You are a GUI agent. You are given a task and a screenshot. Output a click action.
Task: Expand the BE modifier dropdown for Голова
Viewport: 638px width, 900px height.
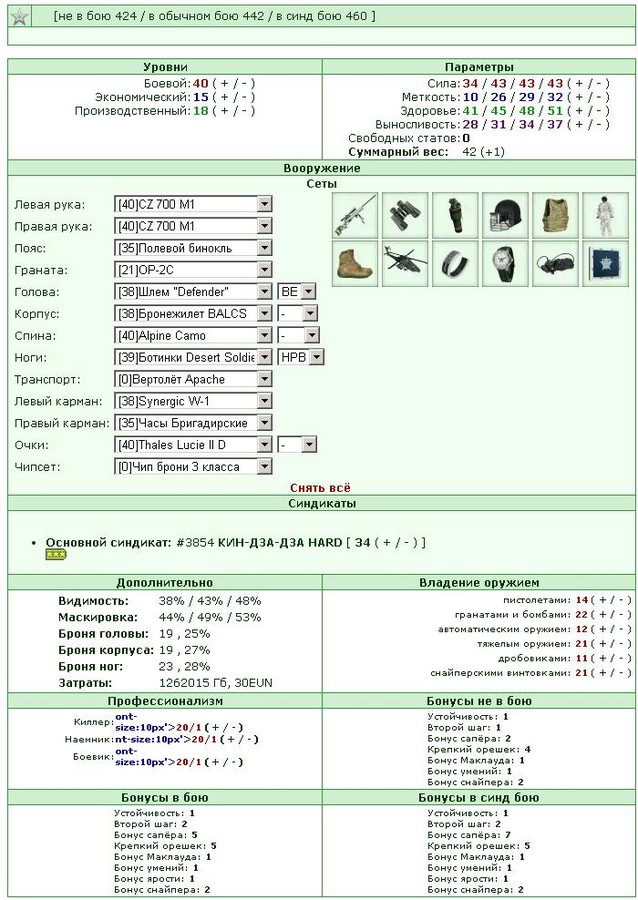[x=297, y=292]
